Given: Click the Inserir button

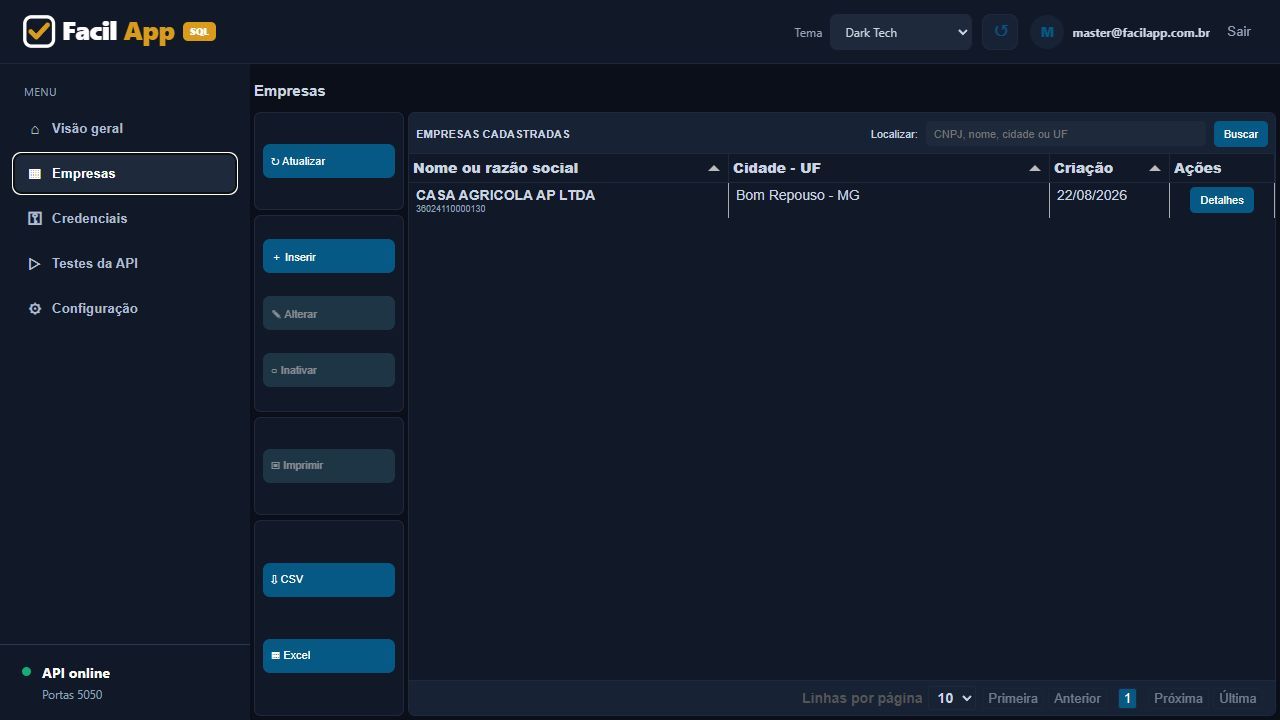Looking at the screenshot, I should click(329, 256).
